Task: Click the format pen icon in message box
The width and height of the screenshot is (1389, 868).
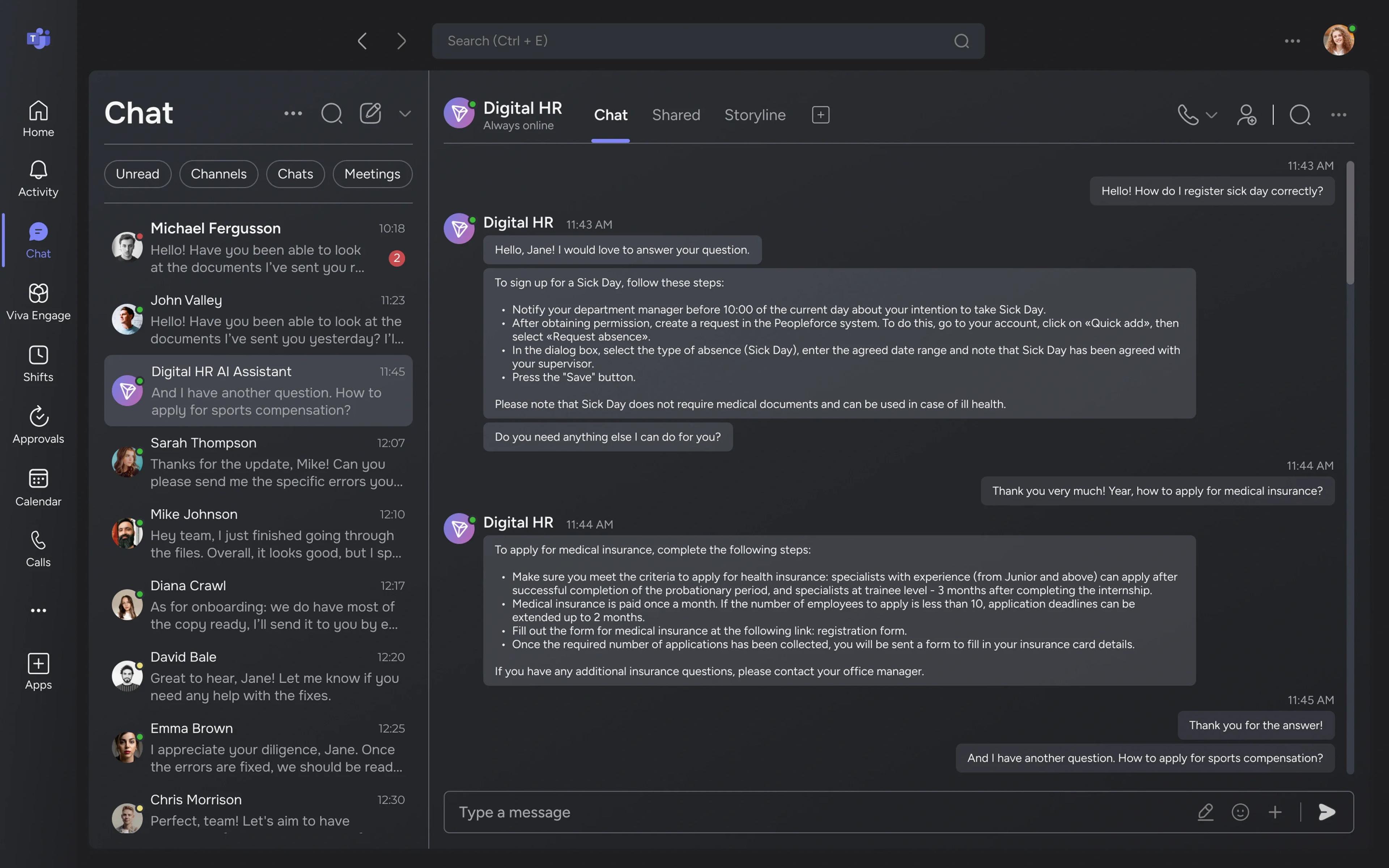Action: [1205, 812]
